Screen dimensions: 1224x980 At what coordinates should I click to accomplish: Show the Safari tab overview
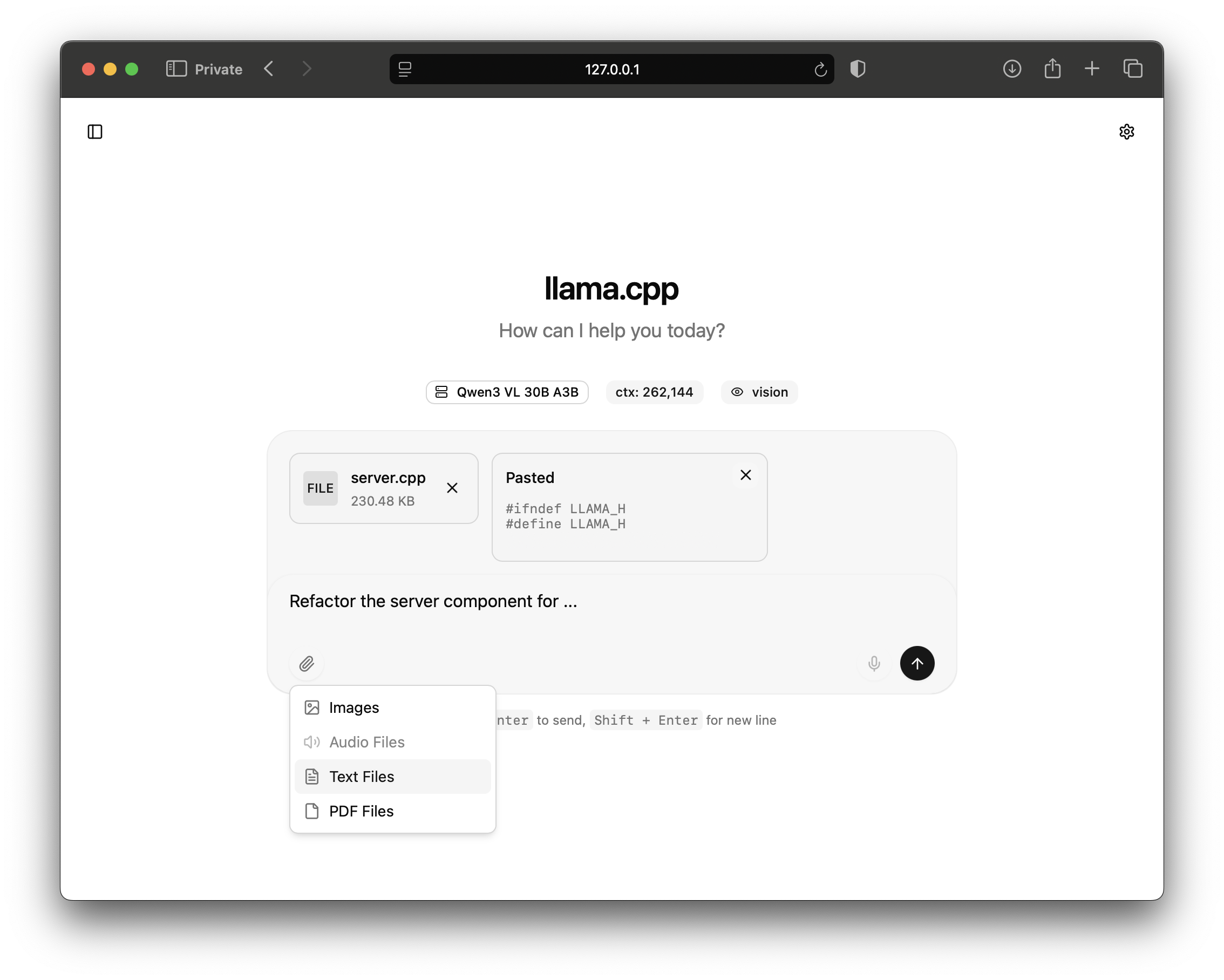click(x=1133, y=69)
